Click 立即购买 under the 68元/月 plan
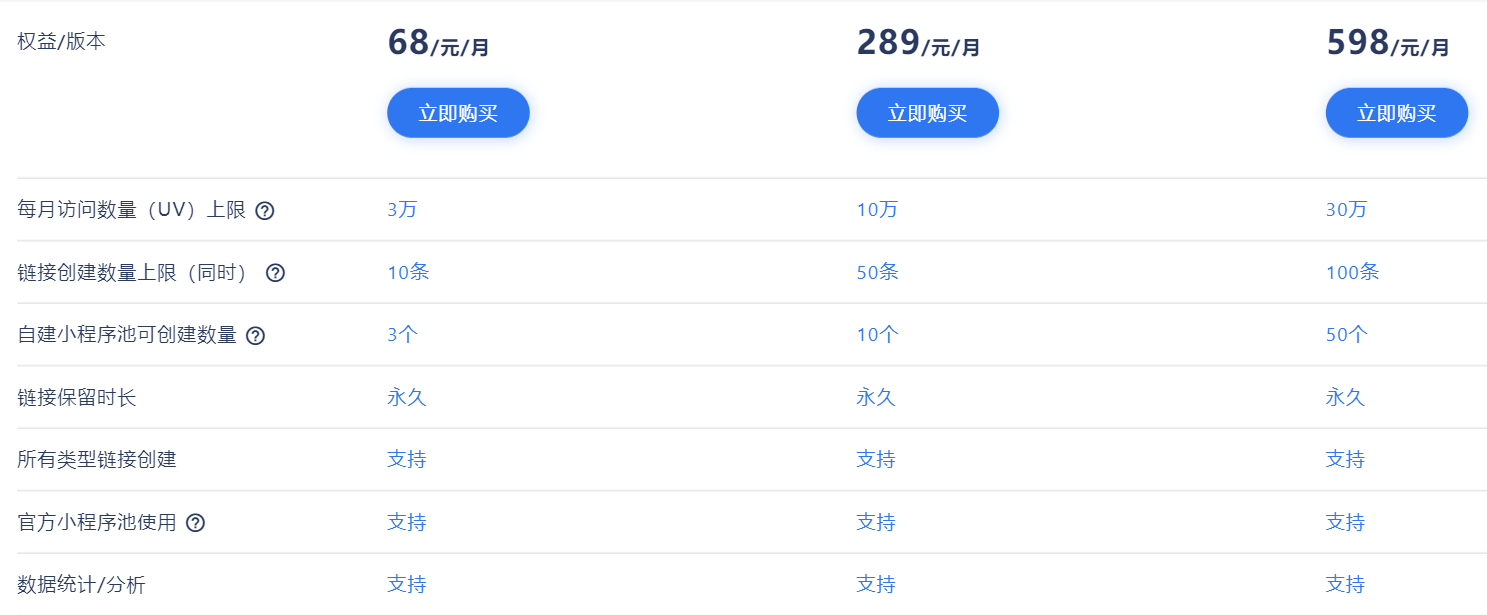 pyautogui.click(x=458, y=112)
